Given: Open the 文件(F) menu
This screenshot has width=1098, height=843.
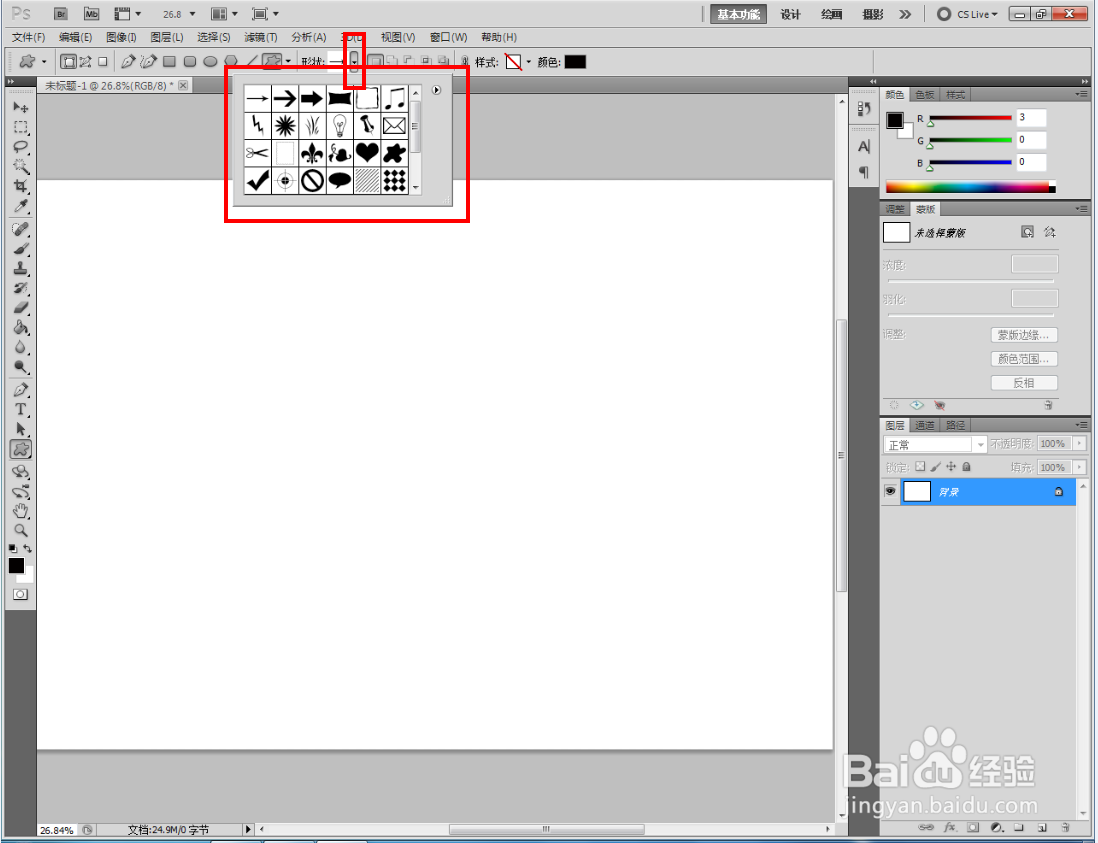Looking at the screenshot, I should pos(28,37).
